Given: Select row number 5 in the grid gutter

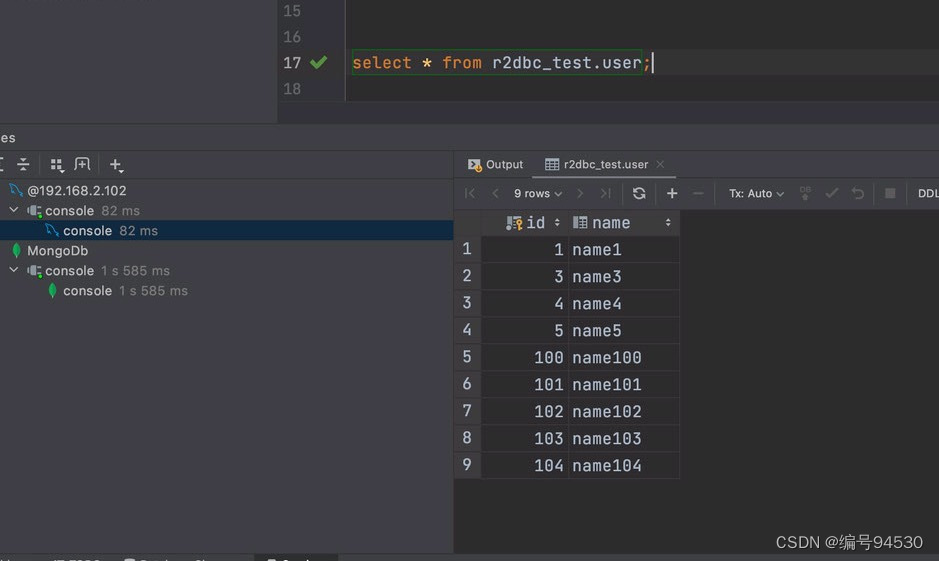Looking at the screenshot, I should coord(467,357).
